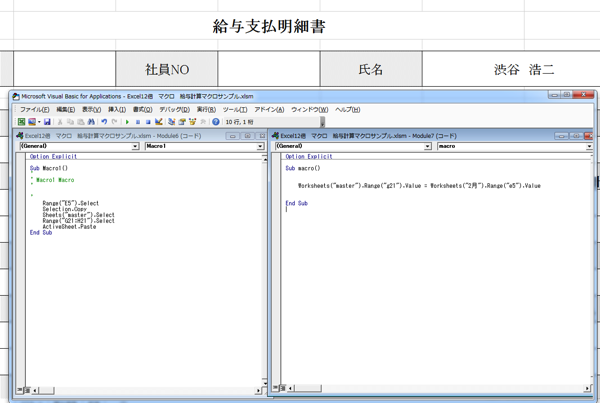Open the ヘルプ(H) menu
The height and width of the screenshot is (403, 600).
click(347, 109)
